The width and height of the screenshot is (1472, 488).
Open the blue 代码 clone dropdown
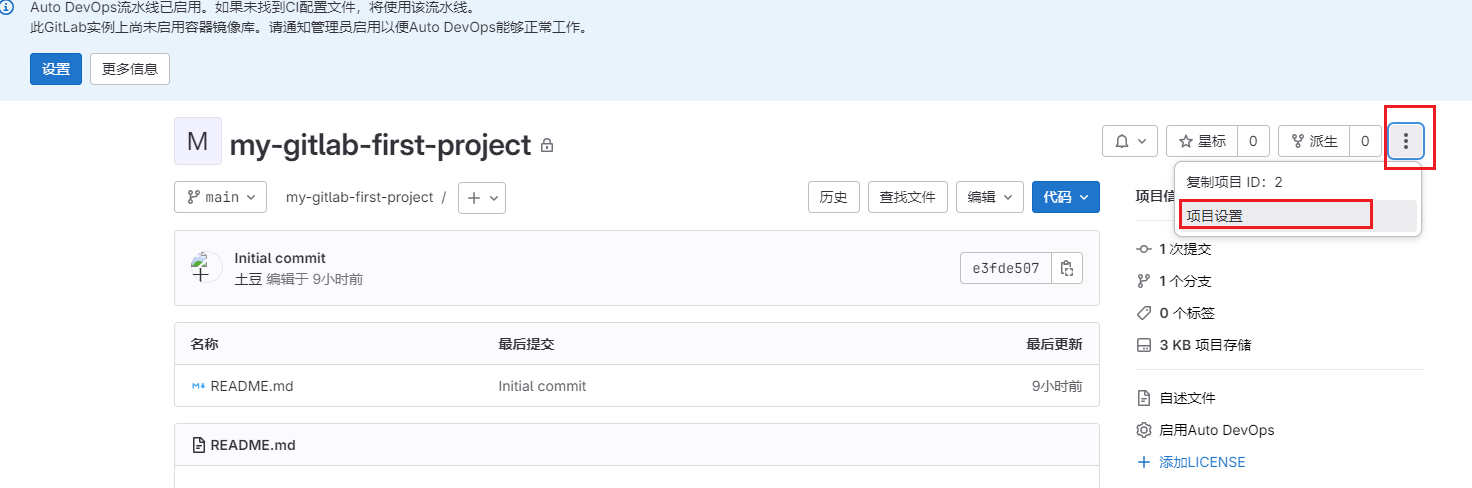pyautogui.click(x=1065, y=197)
